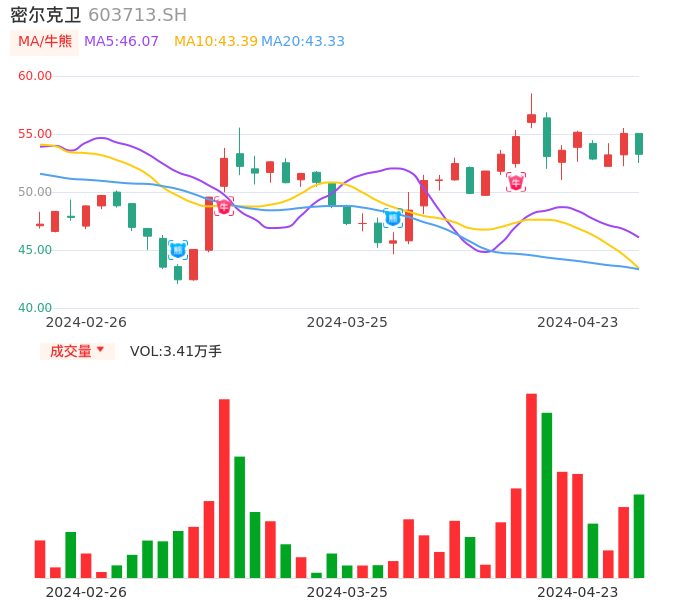686x606 pixels.
Task: Click the pink bear marker near 51.00
Action: coord(516,182)
